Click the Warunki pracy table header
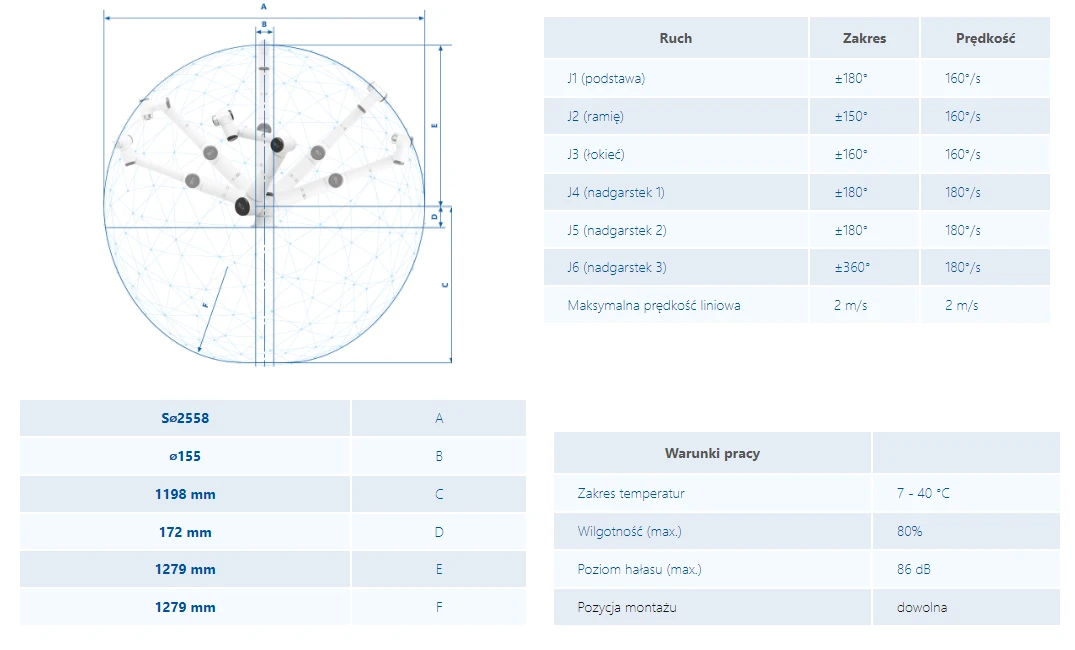The height and width of the screenshot is (650, 1075). (x=712, y=453)
